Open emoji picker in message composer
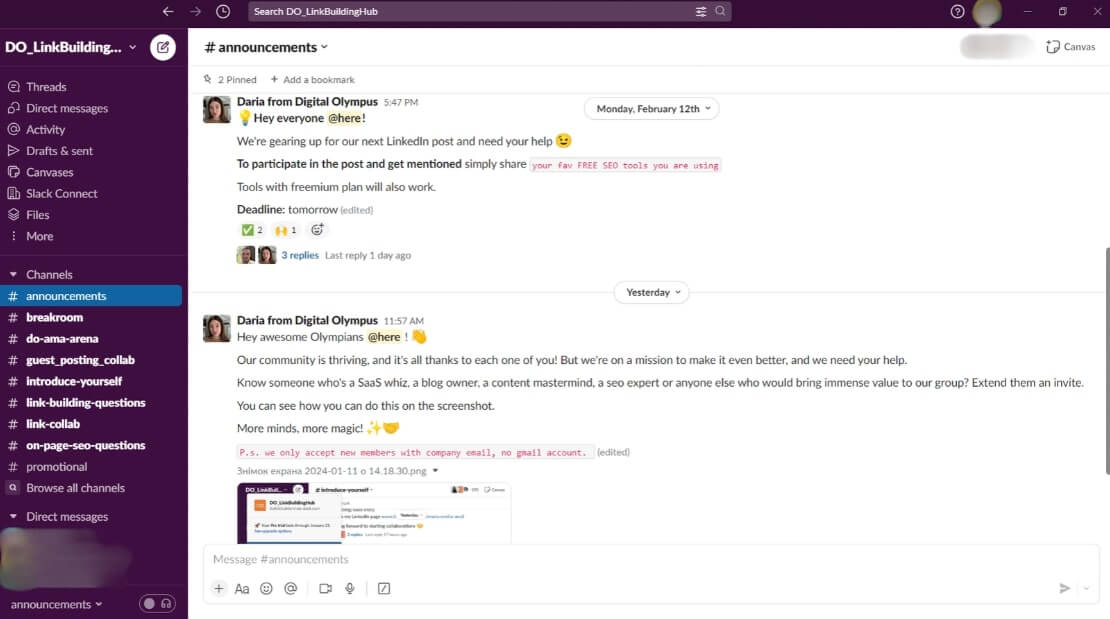This screenshot has height=619, width=1110. pos(266,588)
